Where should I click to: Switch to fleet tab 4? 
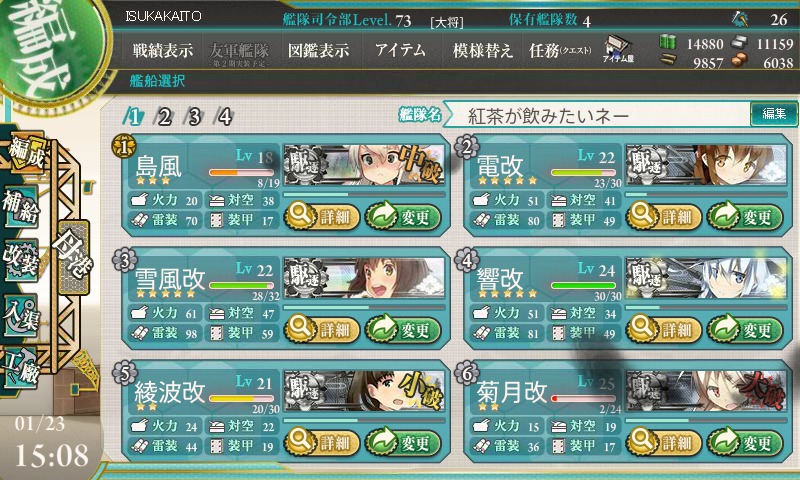click(x=224, y=117)
